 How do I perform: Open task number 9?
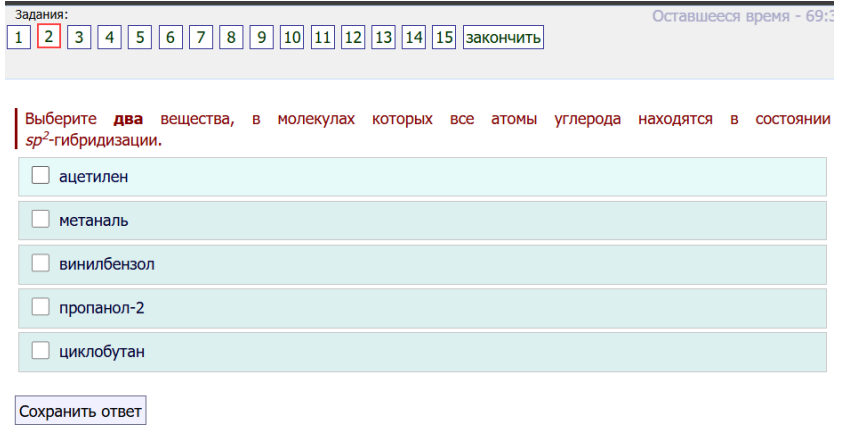pyautogui.click(x=261, y=38)
